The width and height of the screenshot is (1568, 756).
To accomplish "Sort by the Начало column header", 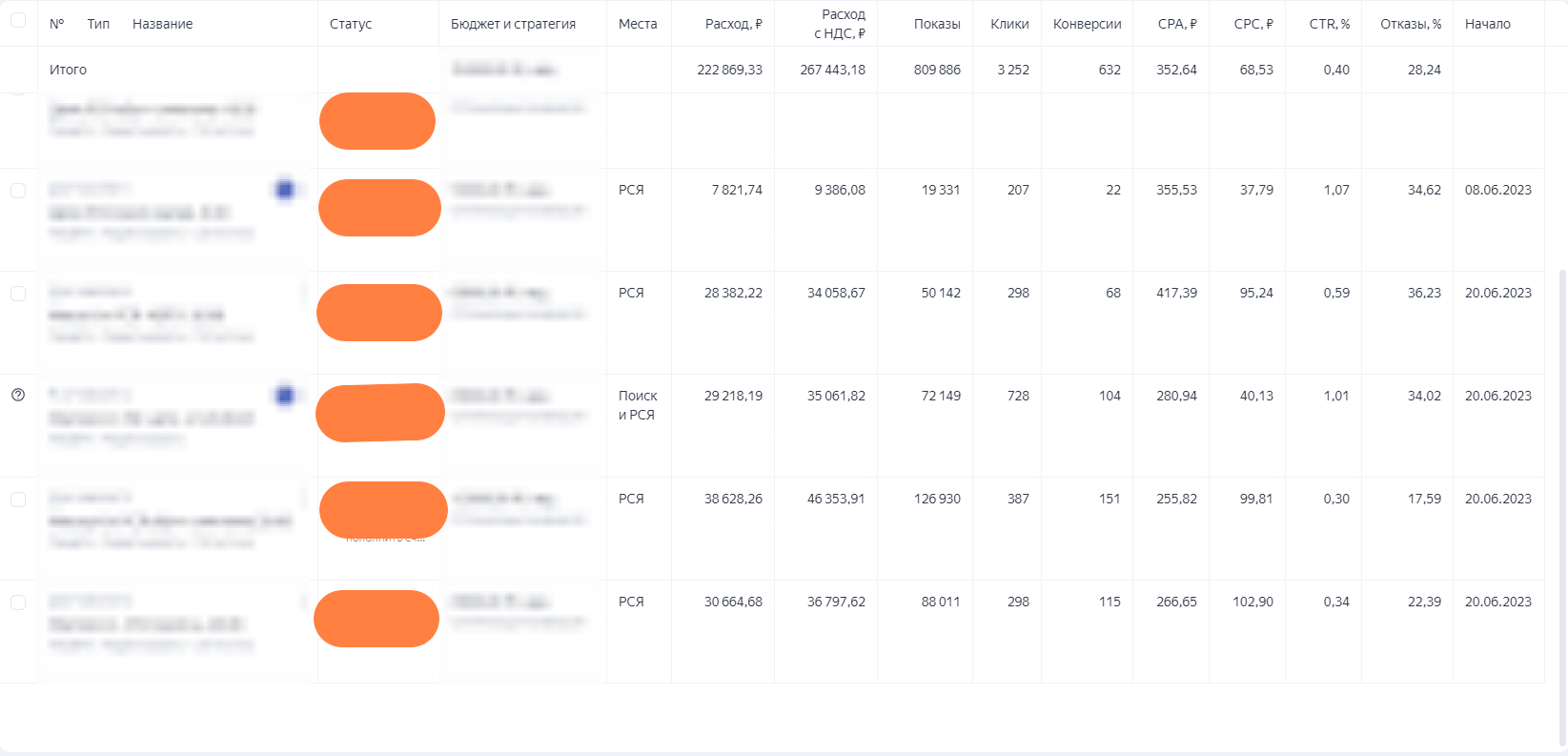I will pos(1488,24).
